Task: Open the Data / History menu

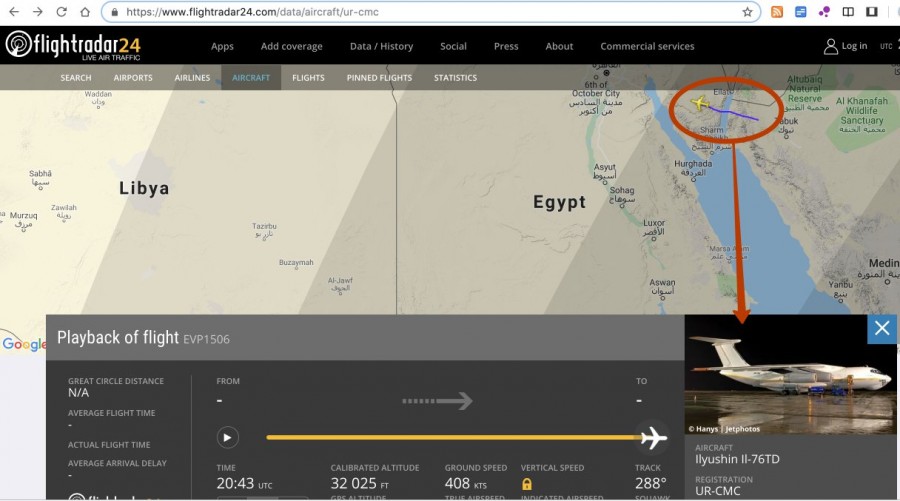Action: (382, 46)
